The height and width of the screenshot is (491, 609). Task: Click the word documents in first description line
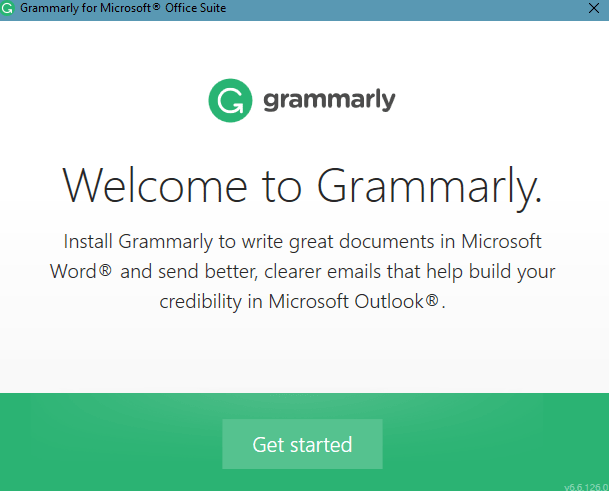(x=386, y=242)
